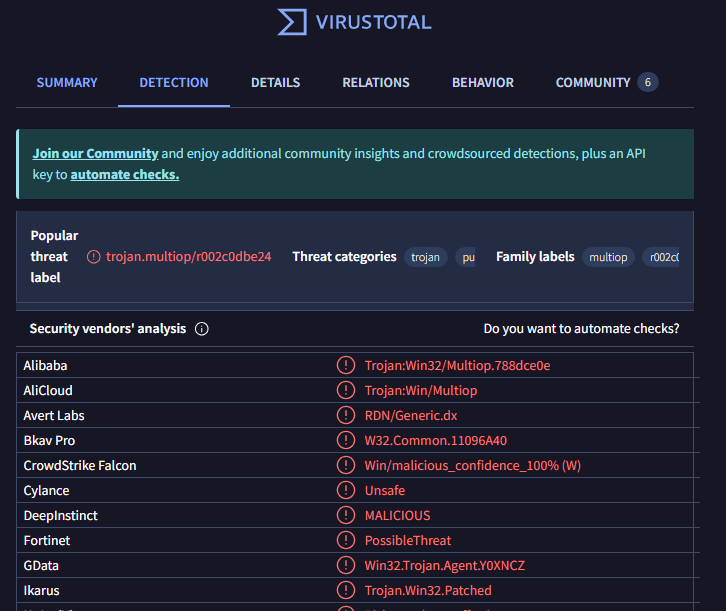Click the Security vendors' analysis heading
This screenshot has width=726, height=611.
click(108, 329)
